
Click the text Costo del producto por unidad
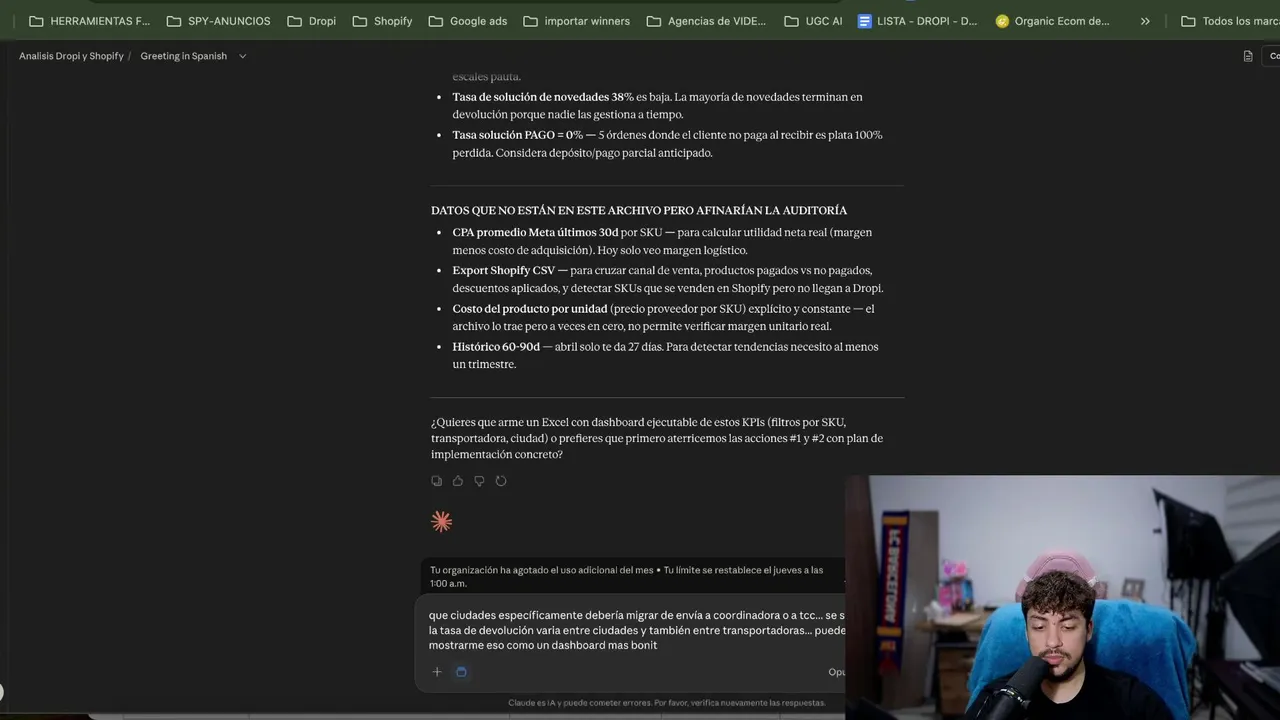click(x=529, y=309)
